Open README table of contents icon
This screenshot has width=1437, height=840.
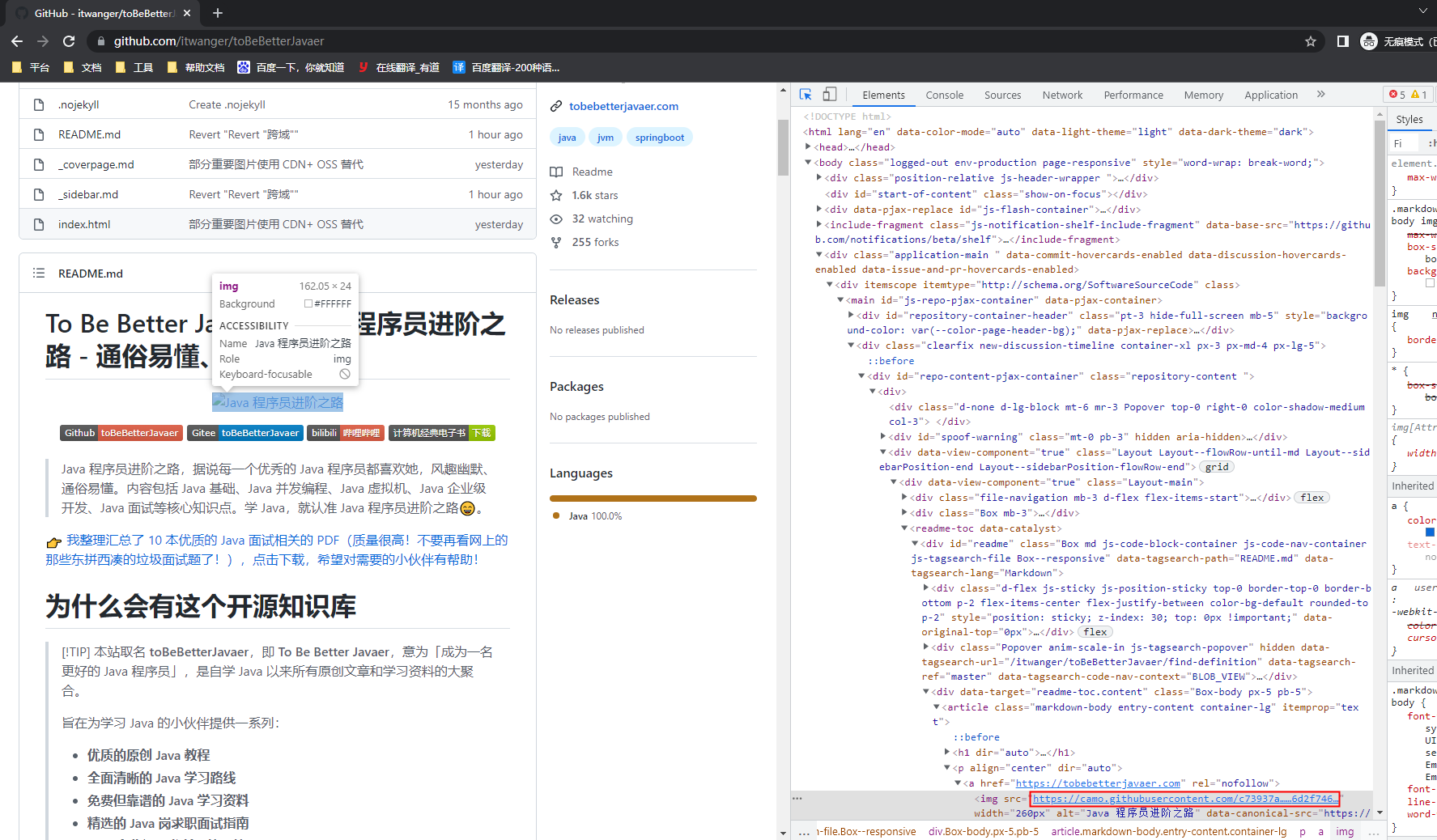point(38,274)
